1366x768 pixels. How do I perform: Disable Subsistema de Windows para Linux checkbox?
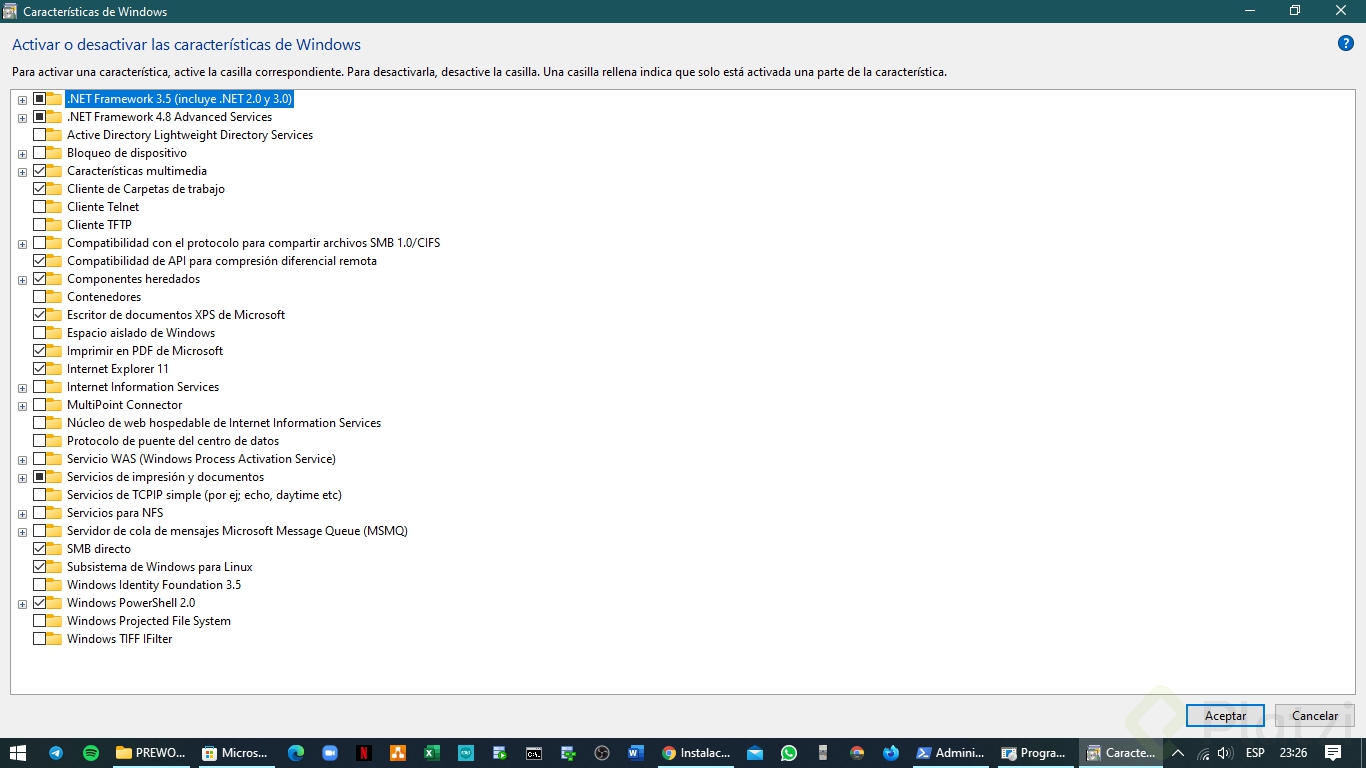click(x=39, y=567)
